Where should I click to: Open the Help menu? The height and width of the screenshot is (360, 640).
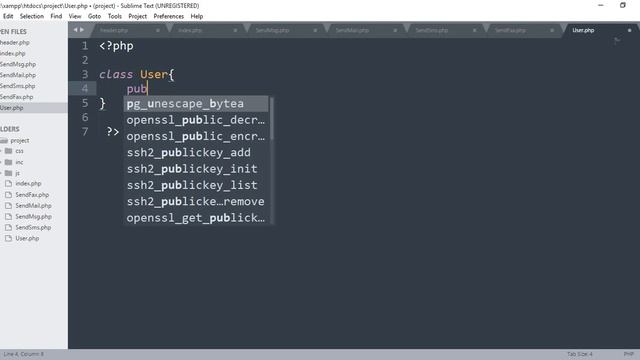[x=197, y=16]
